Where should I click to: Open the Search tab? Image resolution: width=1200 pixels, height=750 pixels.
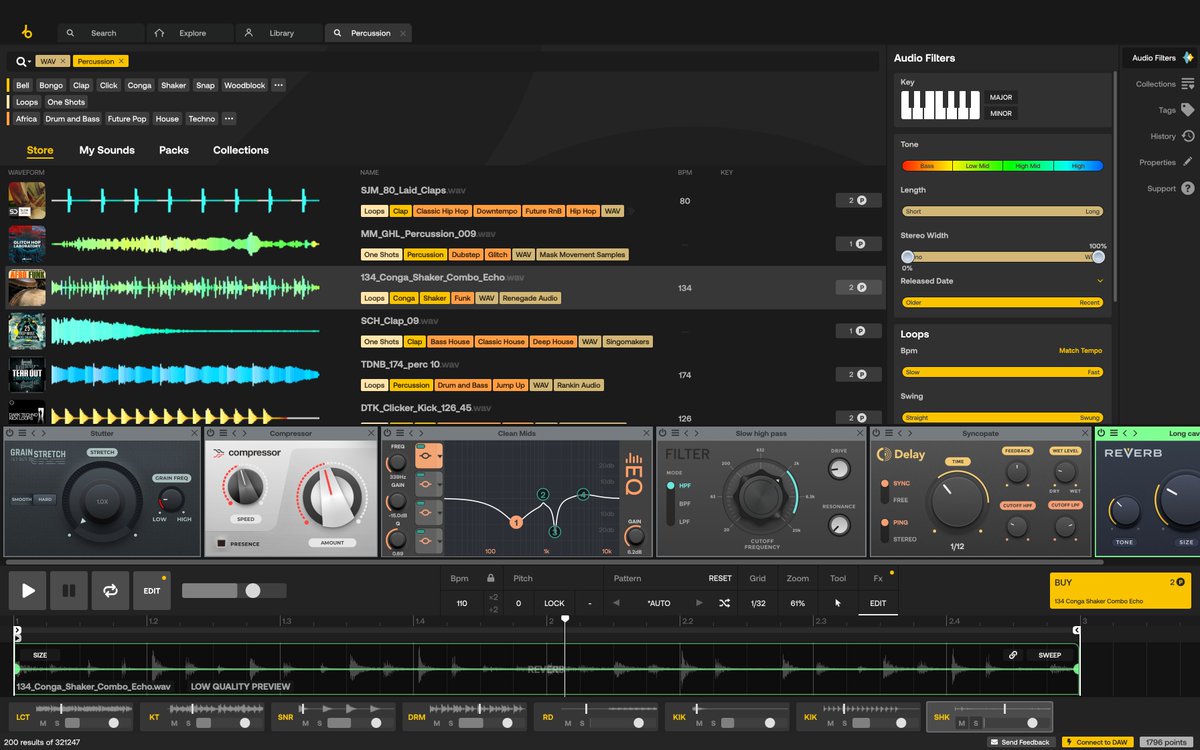(x=103, y=33)
